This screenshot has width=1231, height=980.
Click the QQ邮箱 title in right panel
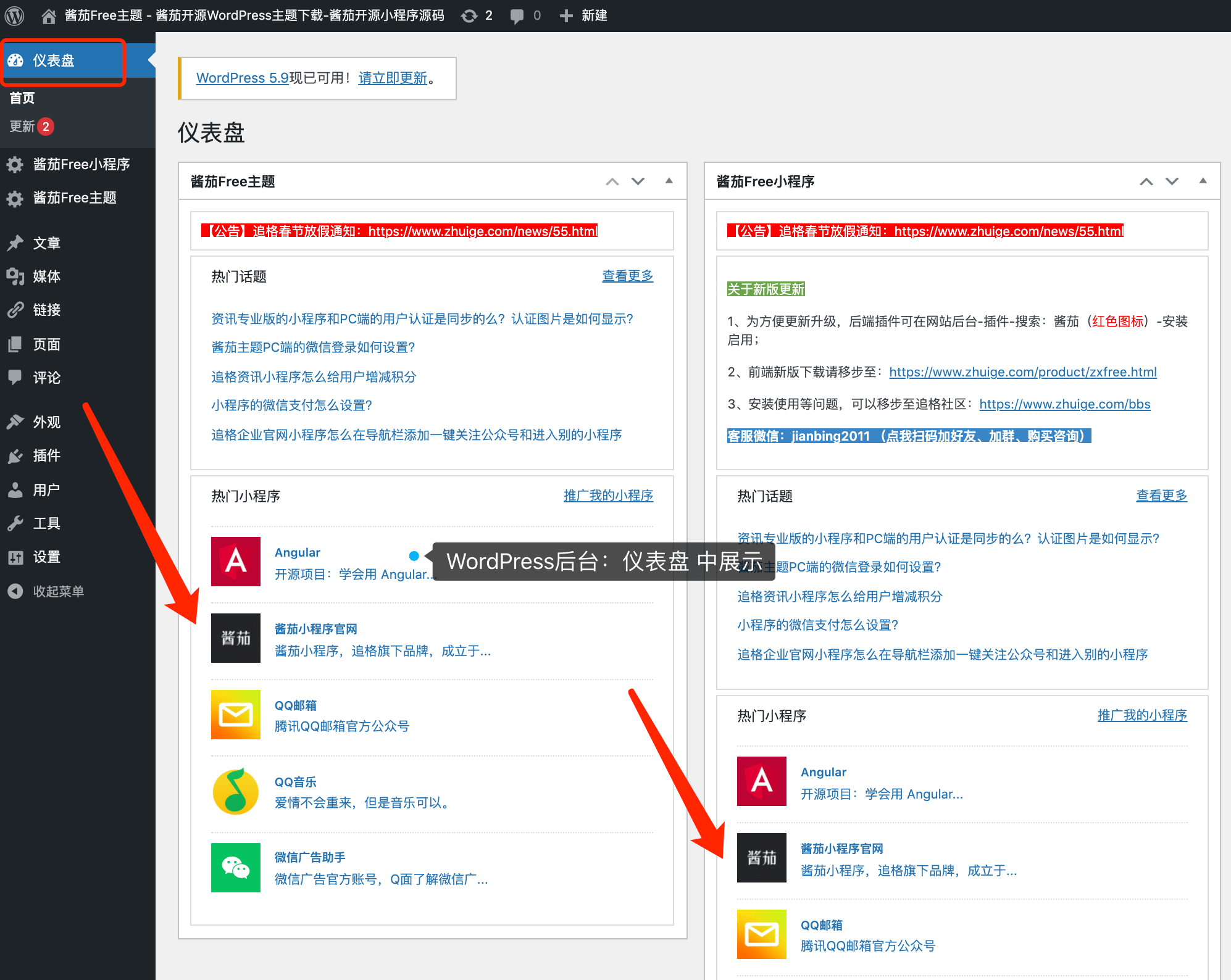pos(822,925)
